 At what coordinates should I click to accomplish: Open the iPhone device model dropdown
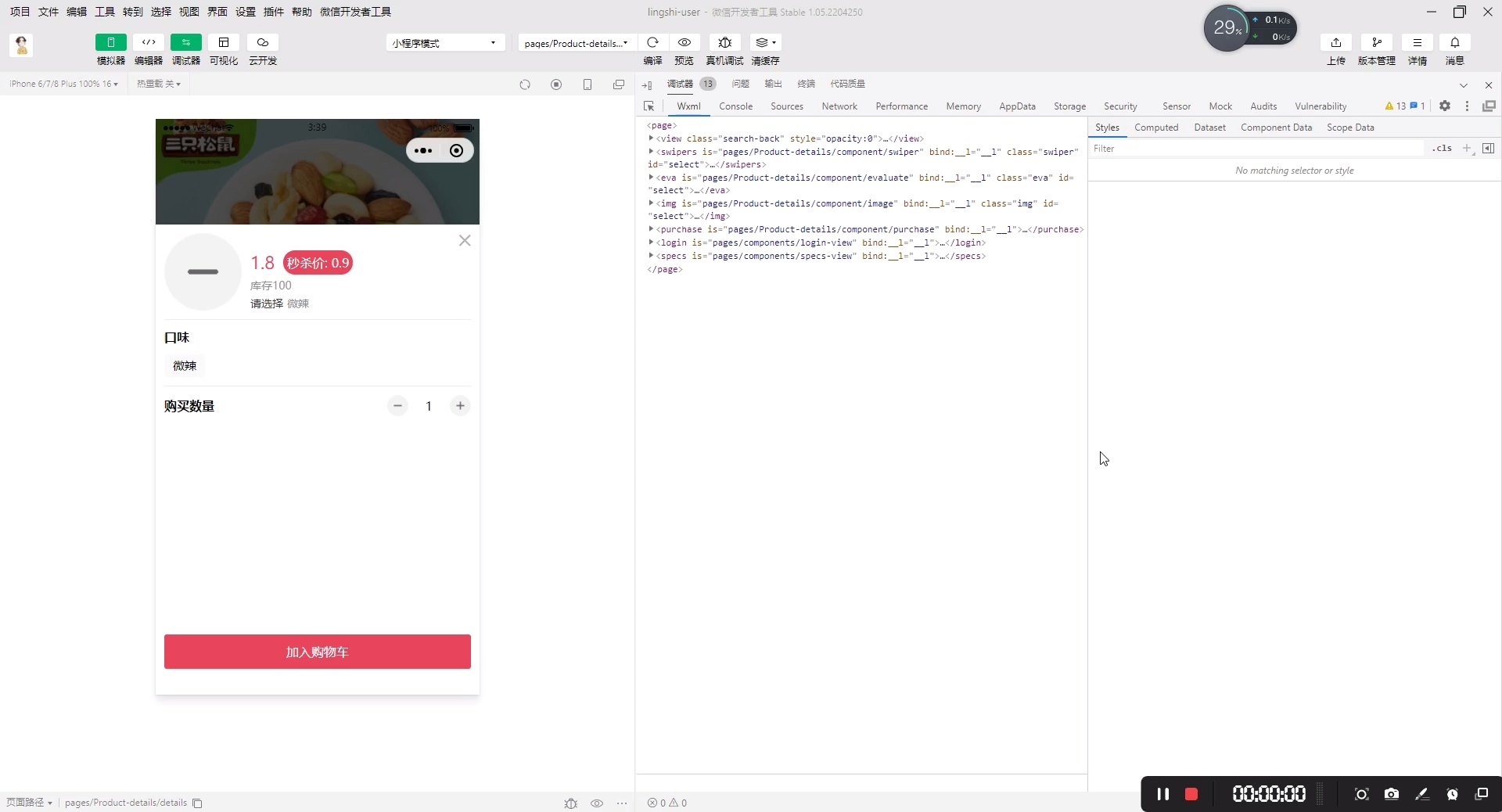point(64,84)
